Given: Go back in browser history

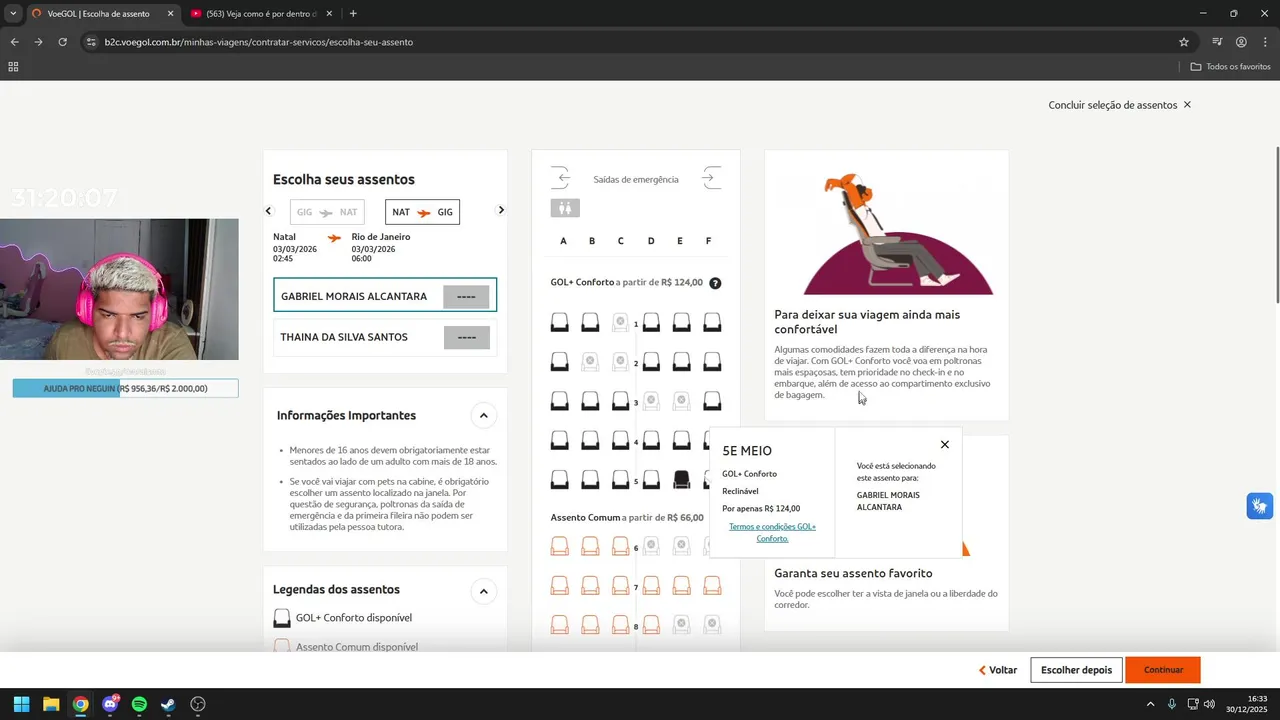Looking at the screenshot, I should (x=14, y=42).
